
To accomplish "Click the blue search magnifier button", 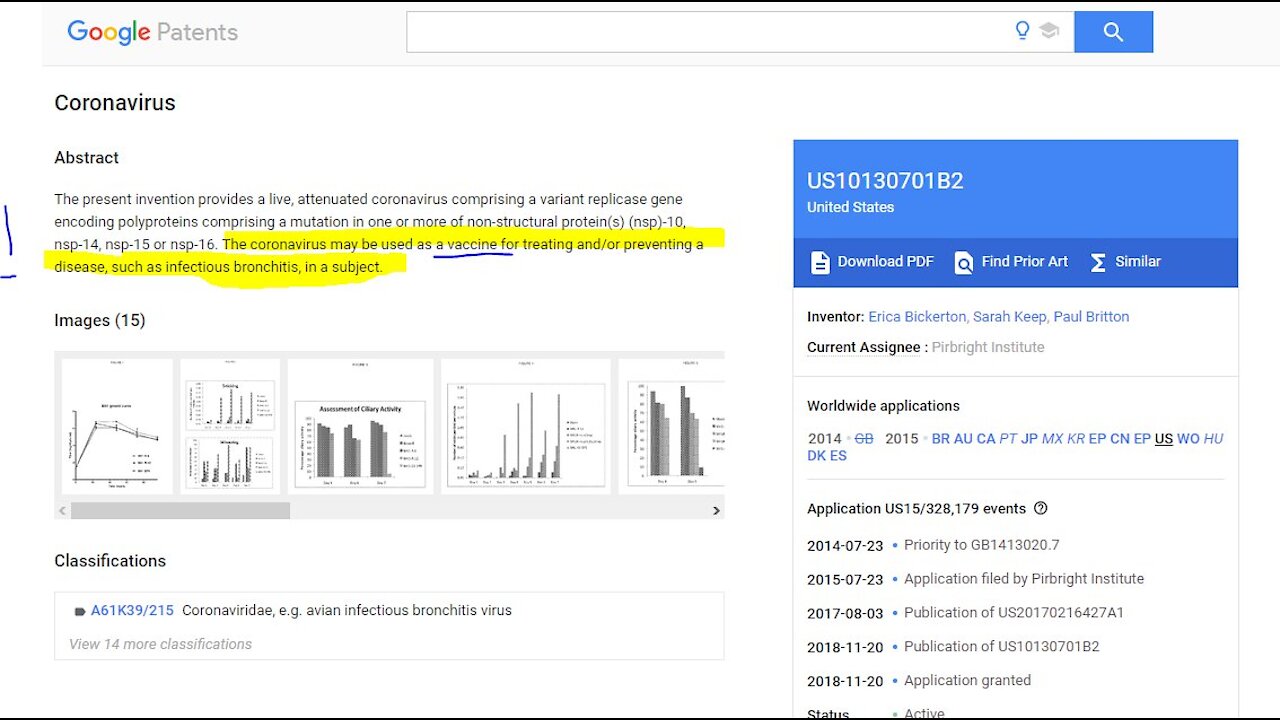I will click(1113, 32).
